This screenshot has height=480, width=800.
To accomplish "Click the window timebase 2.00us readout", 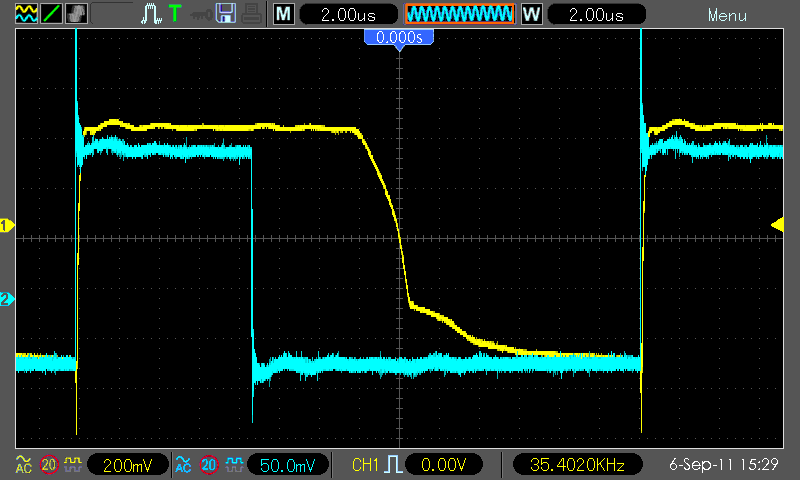I will (596, 14).
